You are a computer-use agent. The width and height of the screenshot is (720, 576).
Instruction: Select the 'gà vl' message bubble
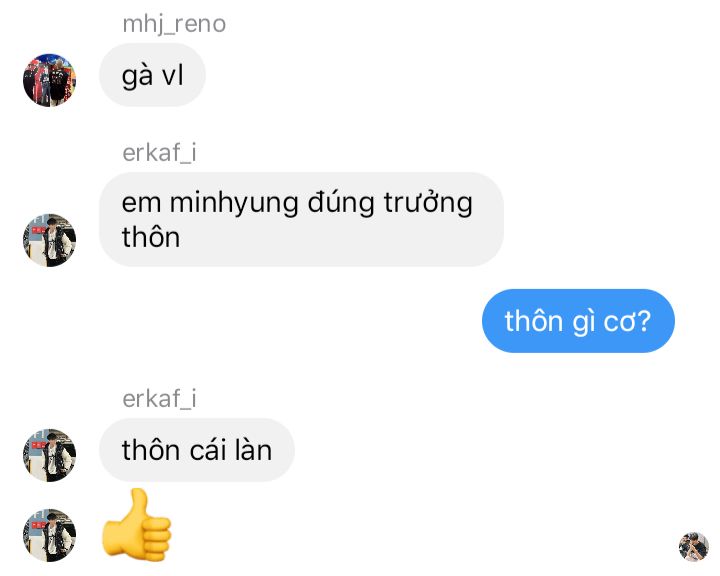(x=152, y=75)
